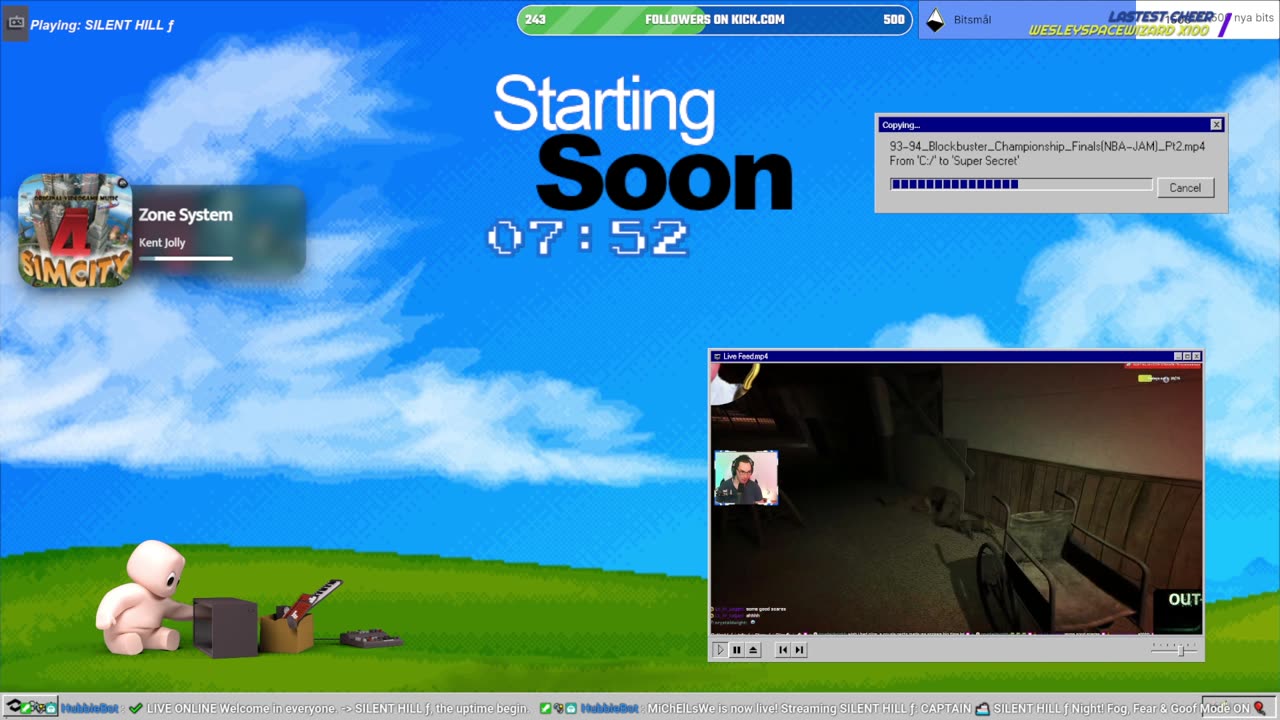1280x720 pixels.
Task: Click Cancel in the Copying dialog
Action: 1185,188
